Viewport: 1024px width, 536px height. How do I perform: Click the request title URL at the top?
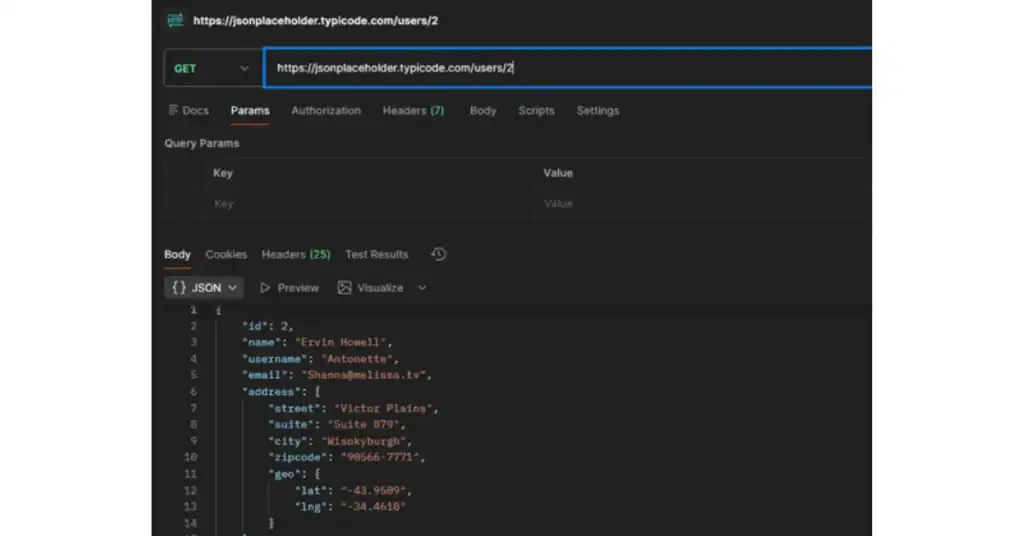(315, 21)
